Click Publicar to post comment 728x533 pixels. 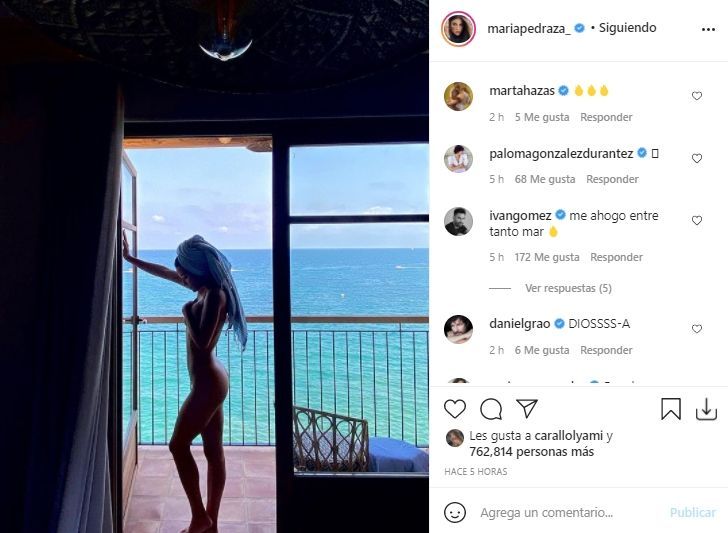coord(692,513)
